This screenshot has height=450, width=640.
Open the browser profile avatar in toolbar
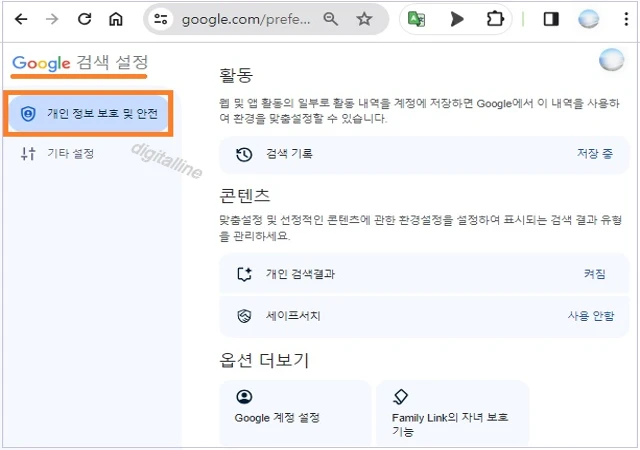(x=589, y=19)
